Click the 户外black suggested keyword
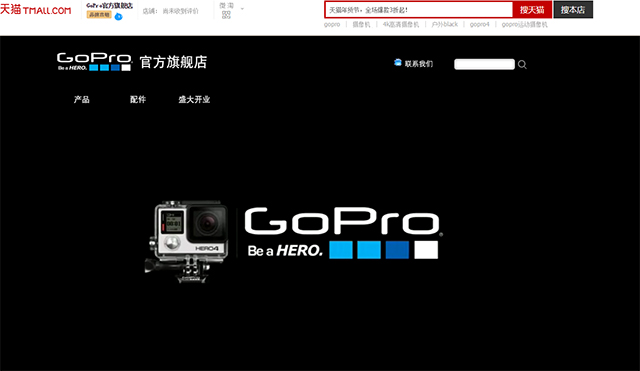The width and height of the screenshot is (640, 371). (x=445, y=24)
